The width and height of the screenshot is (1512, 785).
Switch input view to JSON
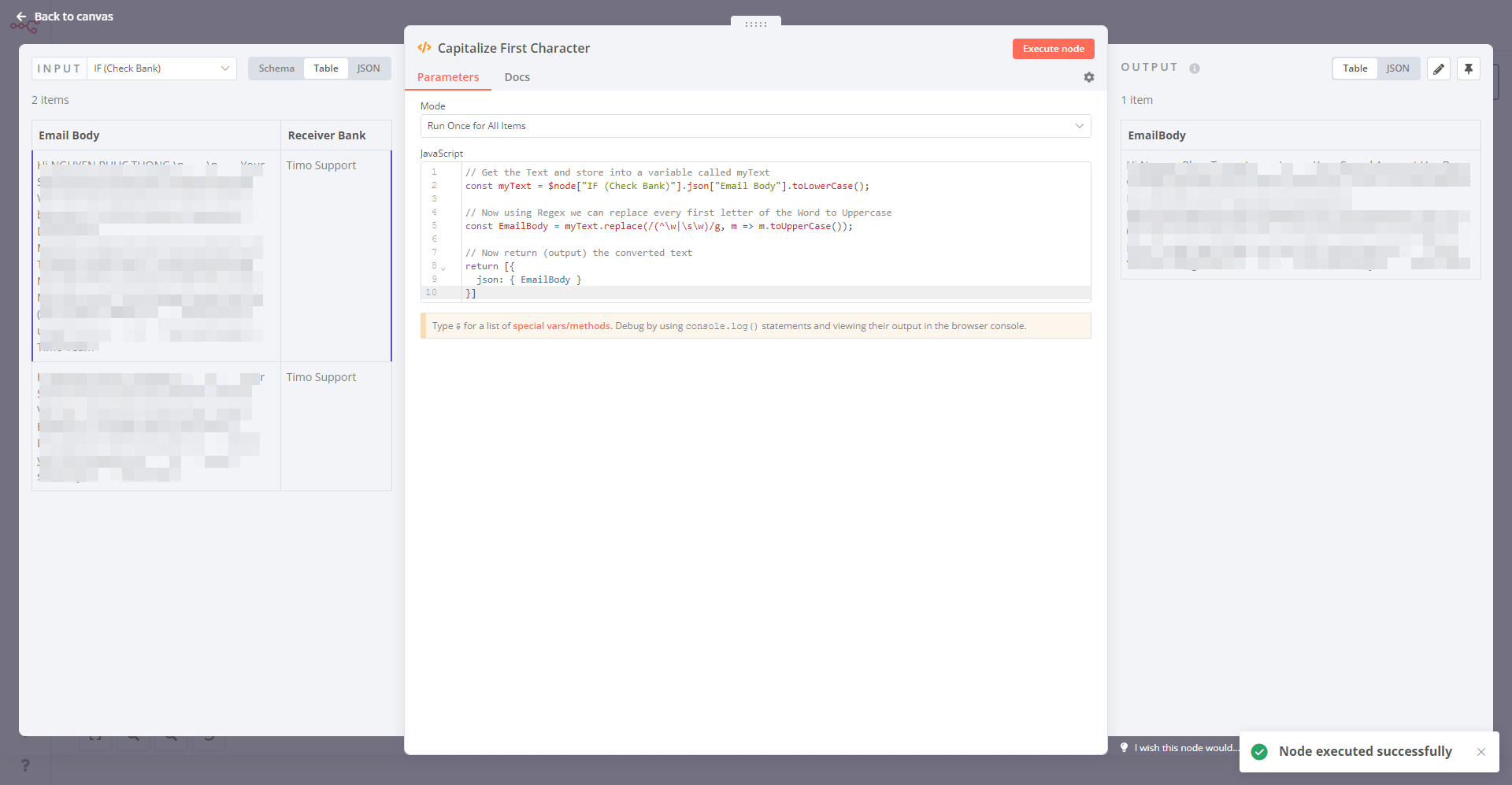coord(368,69)
